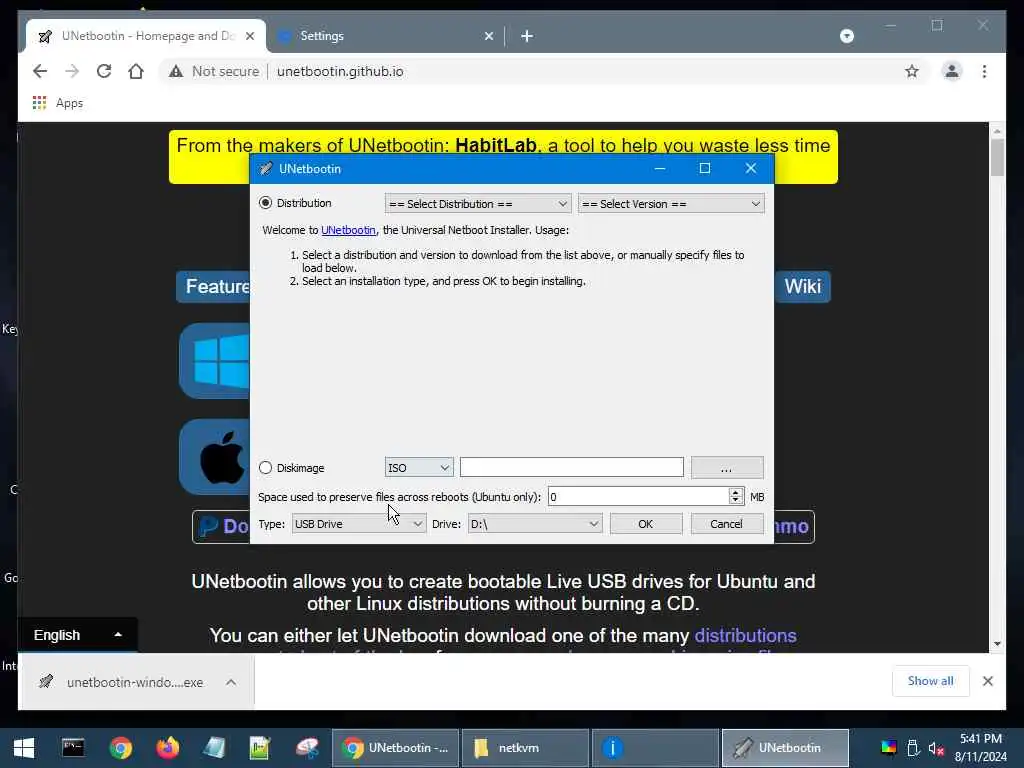Click the USB safely remove tray icon

click(x=913, y=748)
